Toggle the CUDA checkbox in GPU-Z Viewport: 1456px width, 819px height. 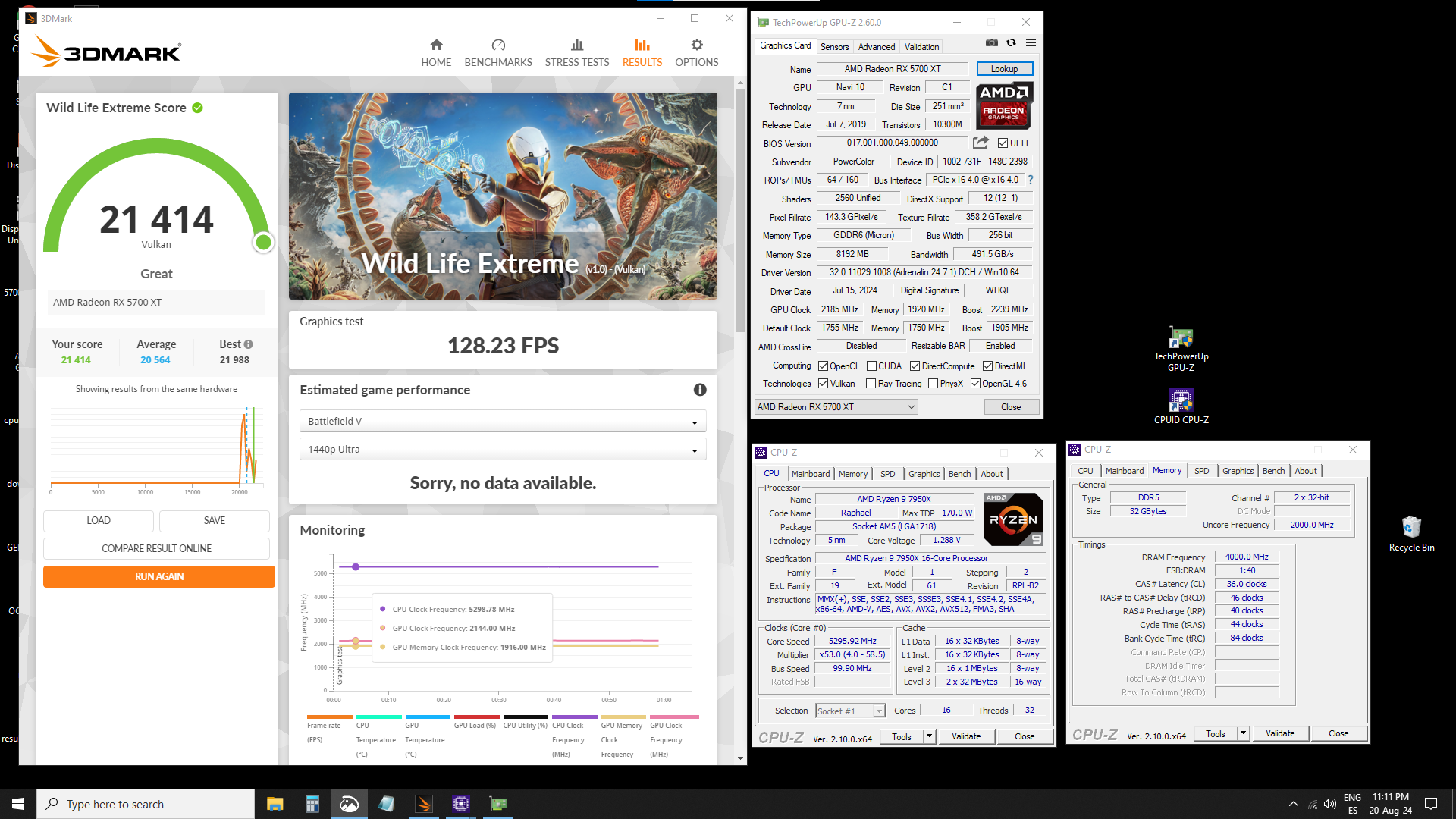tap(872, 366)
